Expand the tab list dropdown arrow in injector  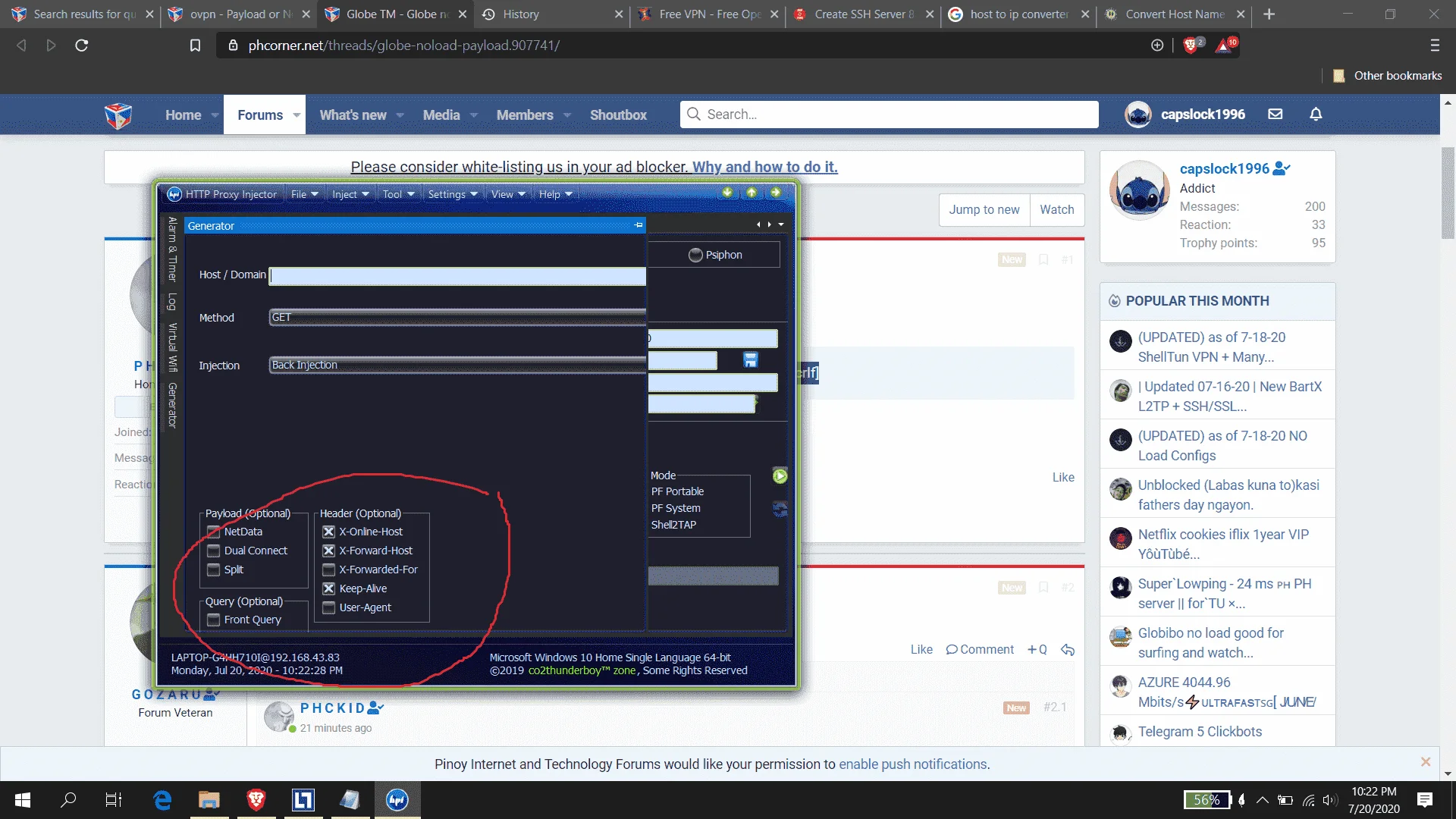pos(781,224)
